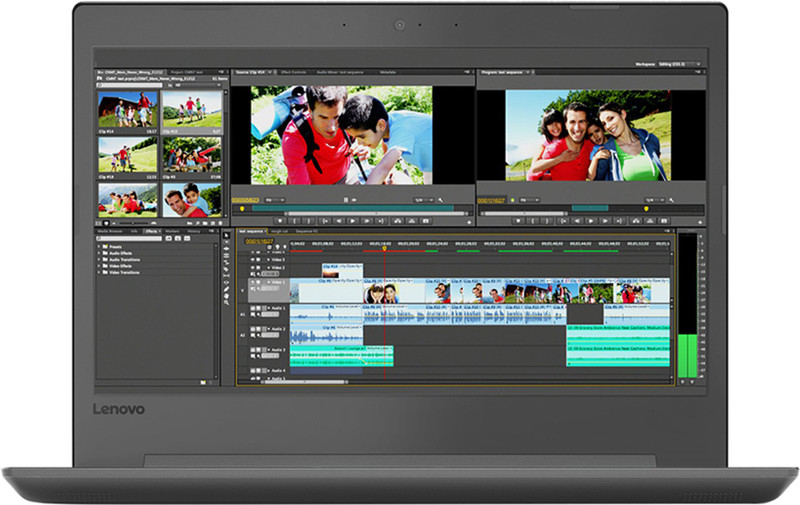Expand the Presets folder in Effects
This screenshot has height=505, width=800.
point(100,247)
